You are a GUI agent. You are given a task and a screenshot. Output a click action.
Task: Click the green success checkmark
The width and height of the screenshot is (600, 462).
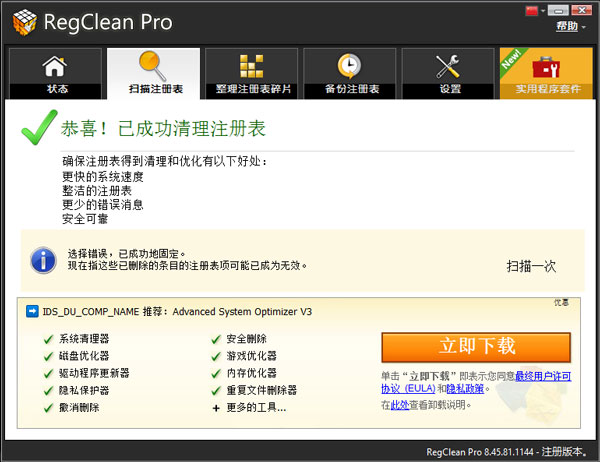(39, 127)
